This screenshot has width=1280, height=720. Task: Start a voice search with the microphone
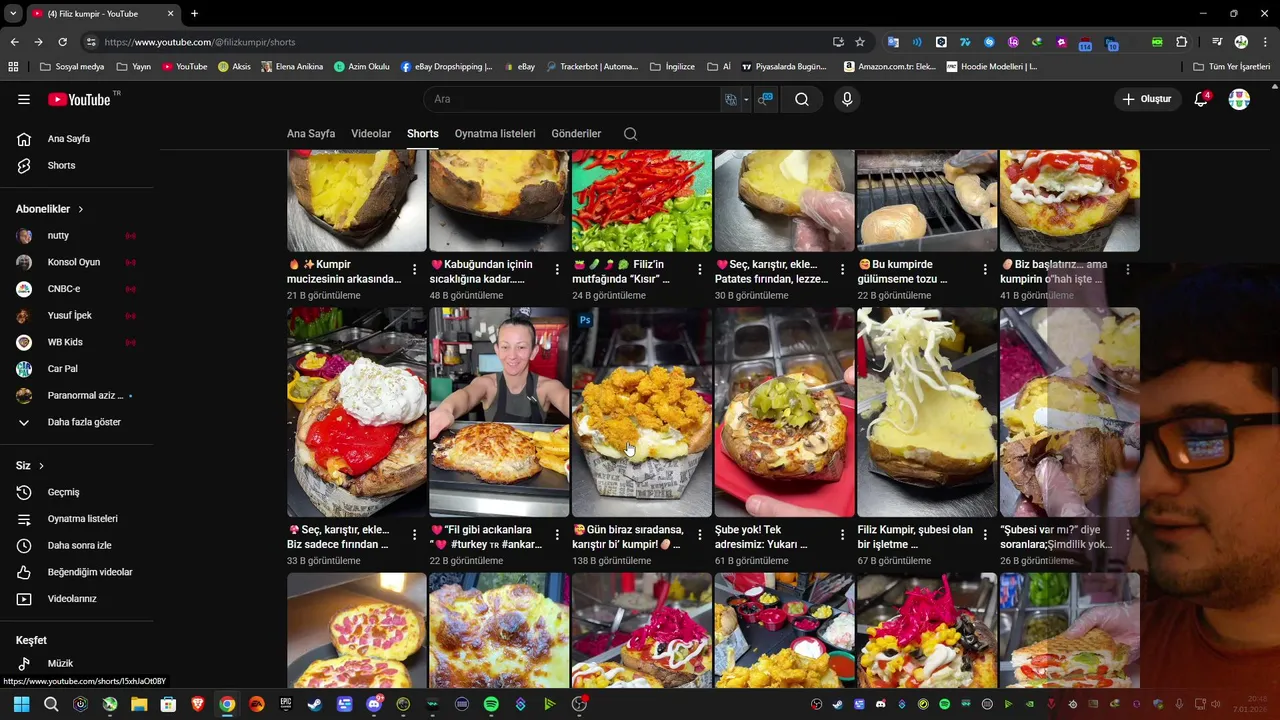(x=847, y=99)
